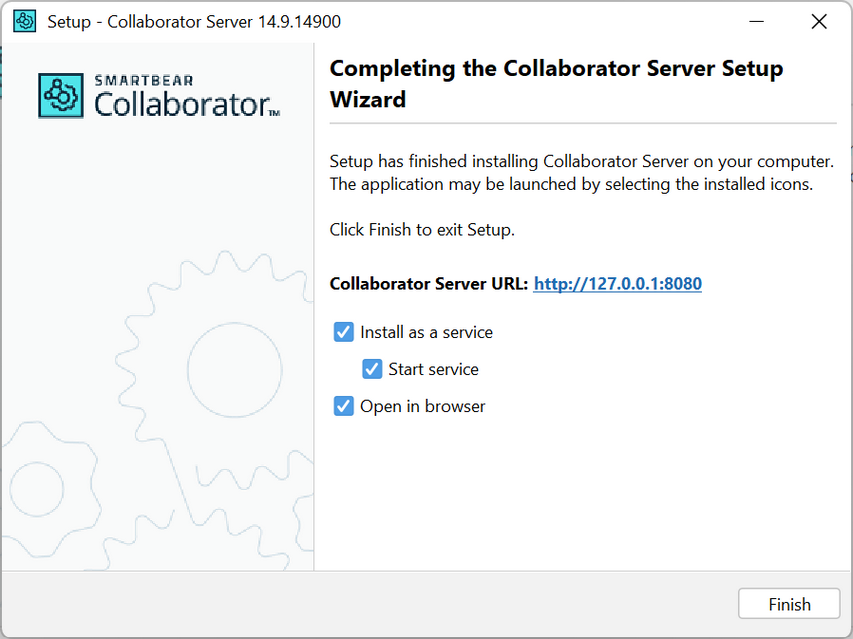Click the Finish button
853x639 pixels.
click(789, 604)
